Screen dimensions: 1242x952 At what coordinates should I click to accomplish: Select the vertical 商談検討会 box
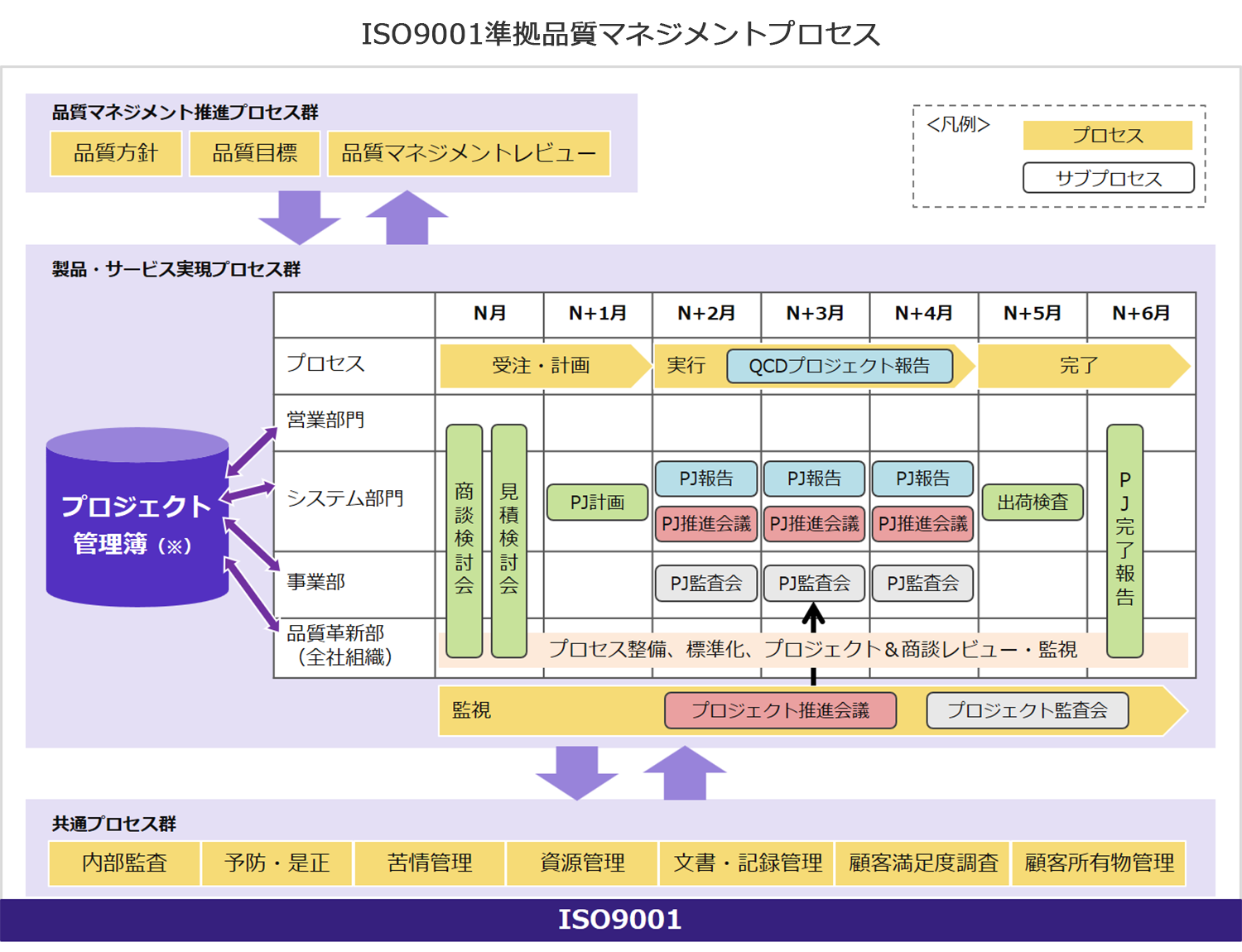point(465,541)
